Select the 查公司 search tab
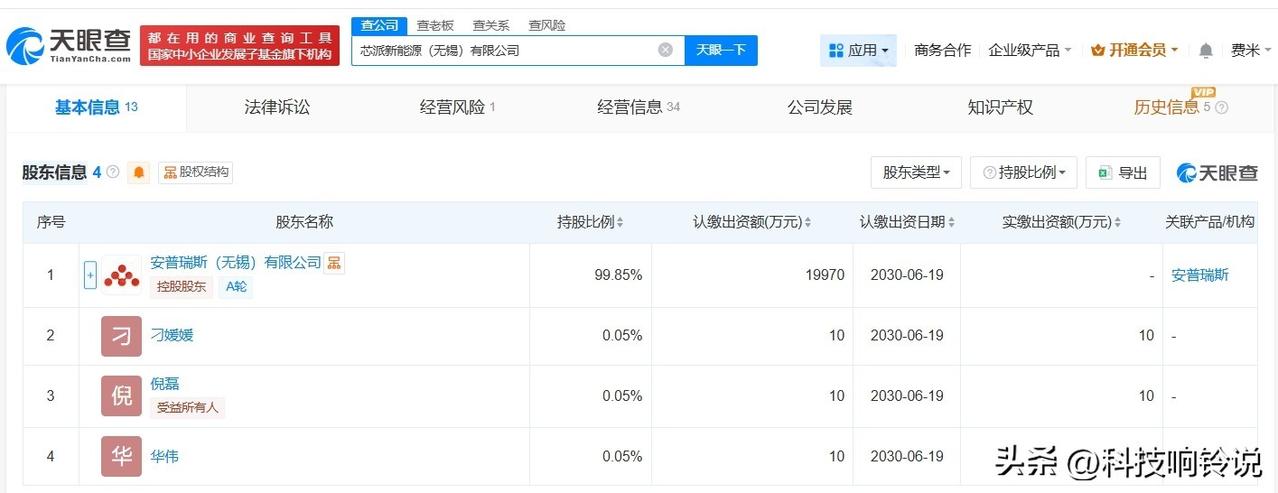The height and width of the screenshot is (493, 1278). 379,25
